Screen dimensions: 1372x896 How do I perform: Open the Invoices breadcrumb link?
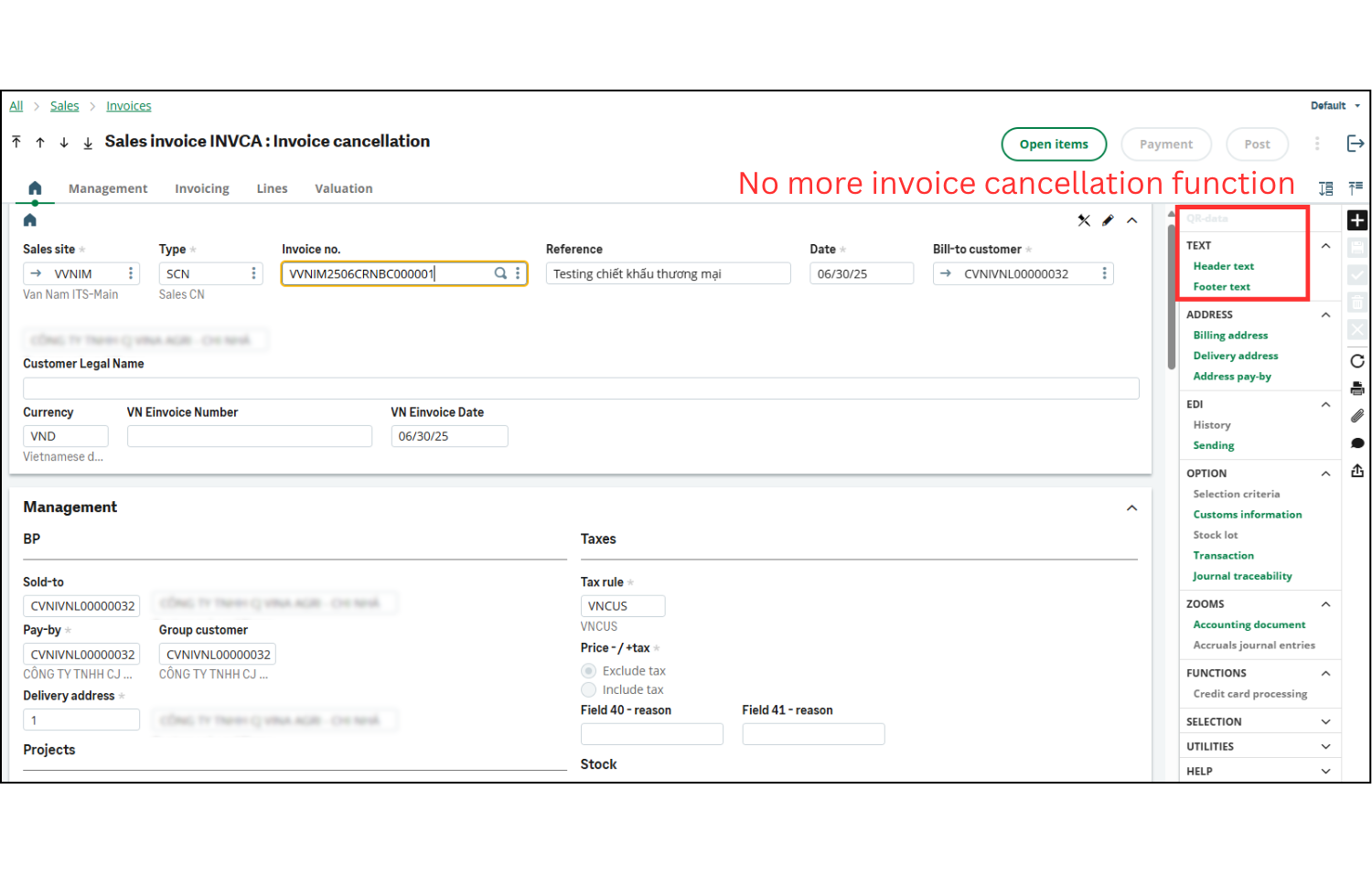[x=129, y=106]
